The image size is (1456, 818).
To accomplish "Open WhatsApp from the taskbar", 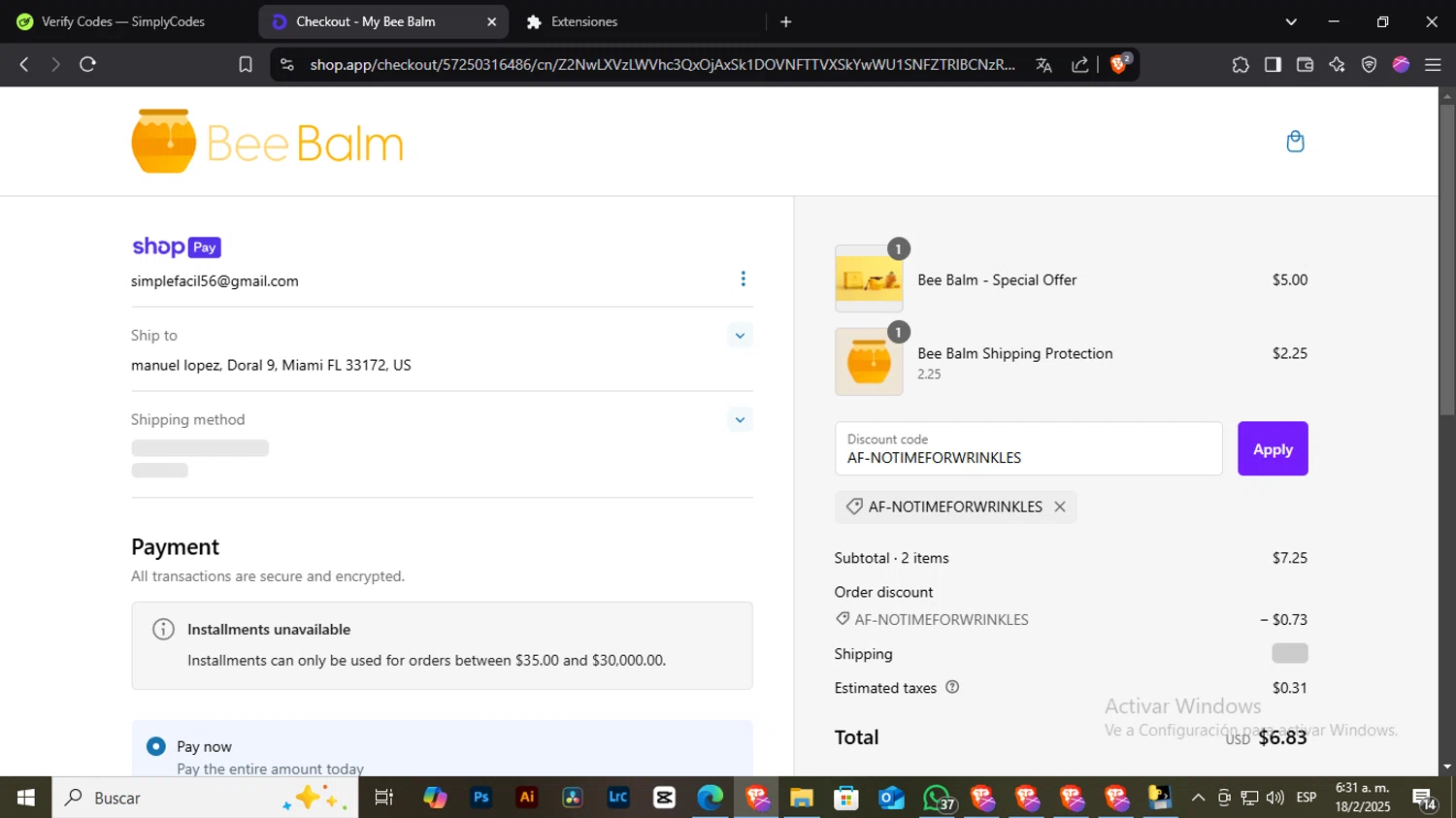I will [x=938, y=798].
